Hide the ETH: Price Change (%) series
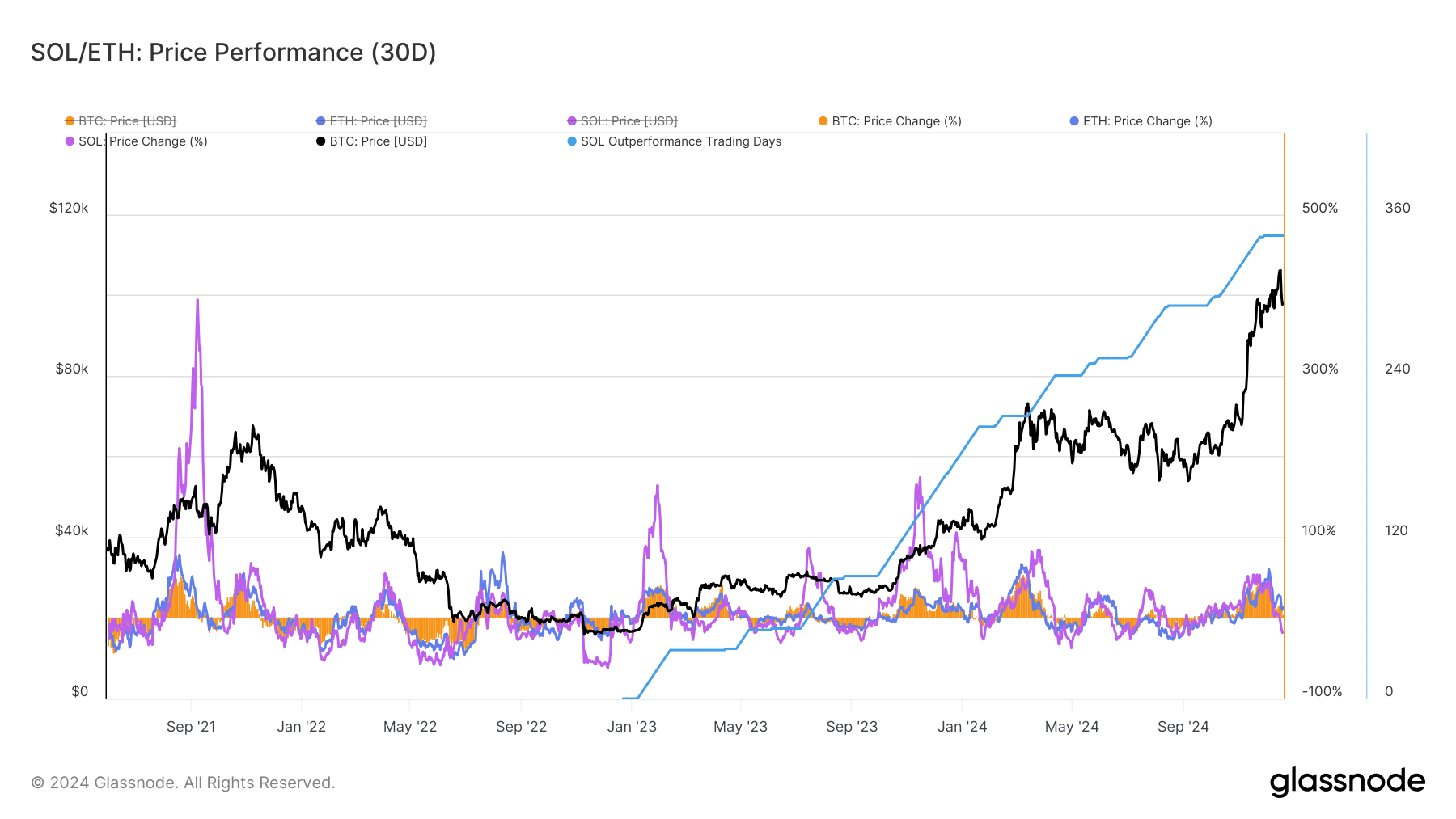Image resolution: width=1456 pixels, height=819 pixels. click(1141, 121)
